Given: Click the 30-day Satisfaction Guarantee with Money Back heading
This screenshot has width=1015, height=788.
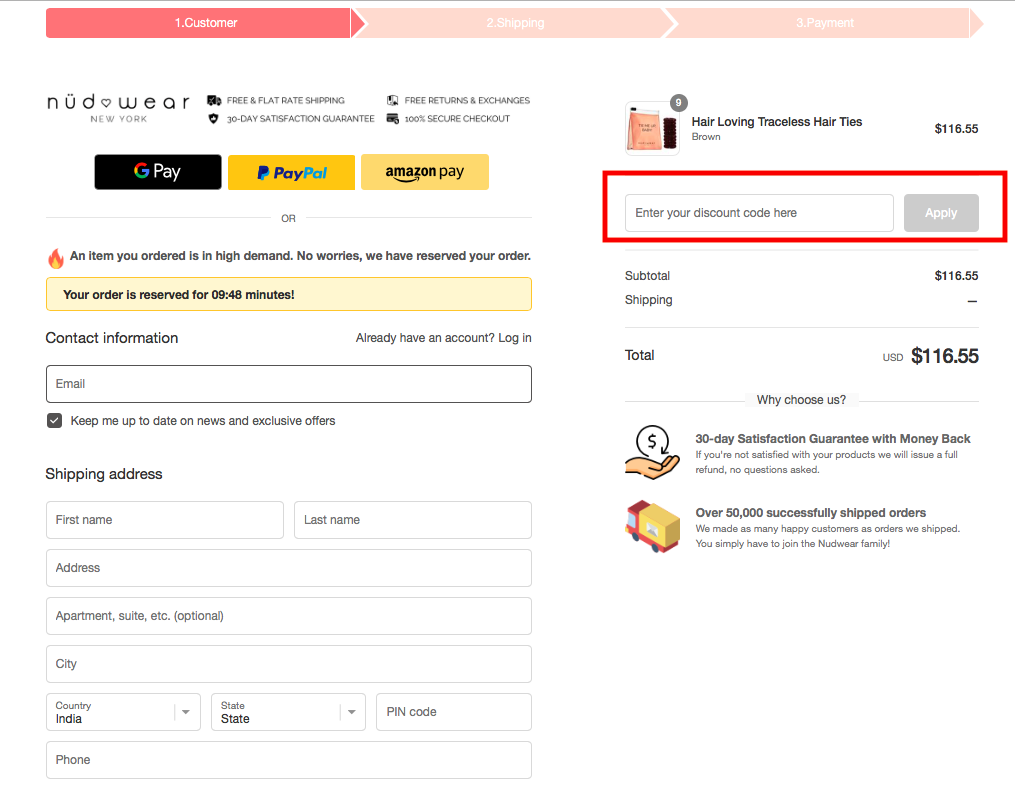Looking at the screenshot, I should pos(832,439).
